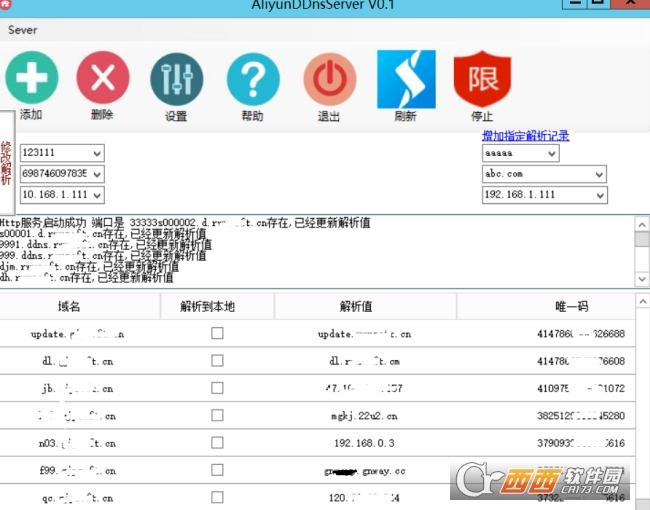The height and width of the screenshot is (510, 650).
Task: Click the log panel scroll-up arrow
Action: (x=642, y=225)
